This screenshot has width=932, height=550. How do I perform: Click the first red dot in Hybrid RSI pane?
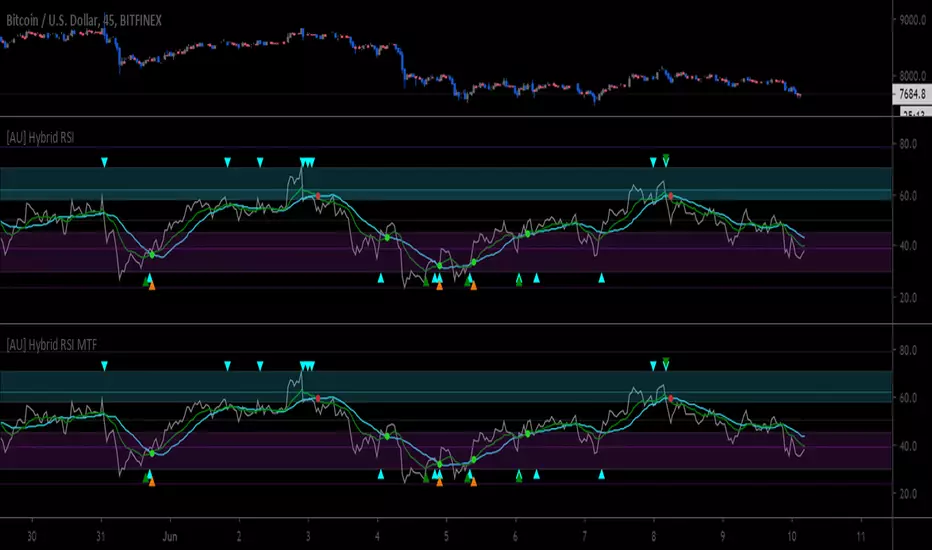coord(317,196)
